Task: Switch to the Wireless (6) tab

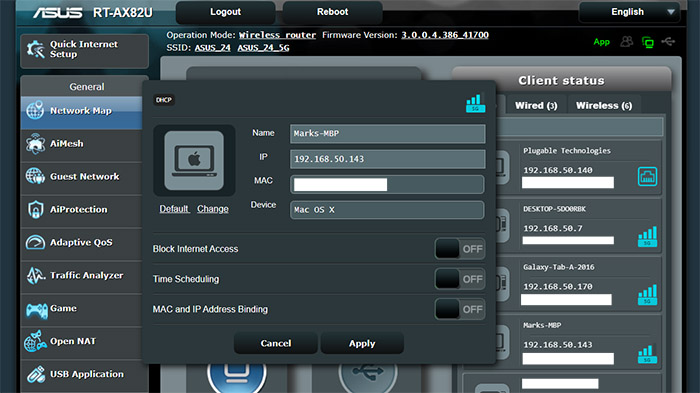Action: (604, 105)
